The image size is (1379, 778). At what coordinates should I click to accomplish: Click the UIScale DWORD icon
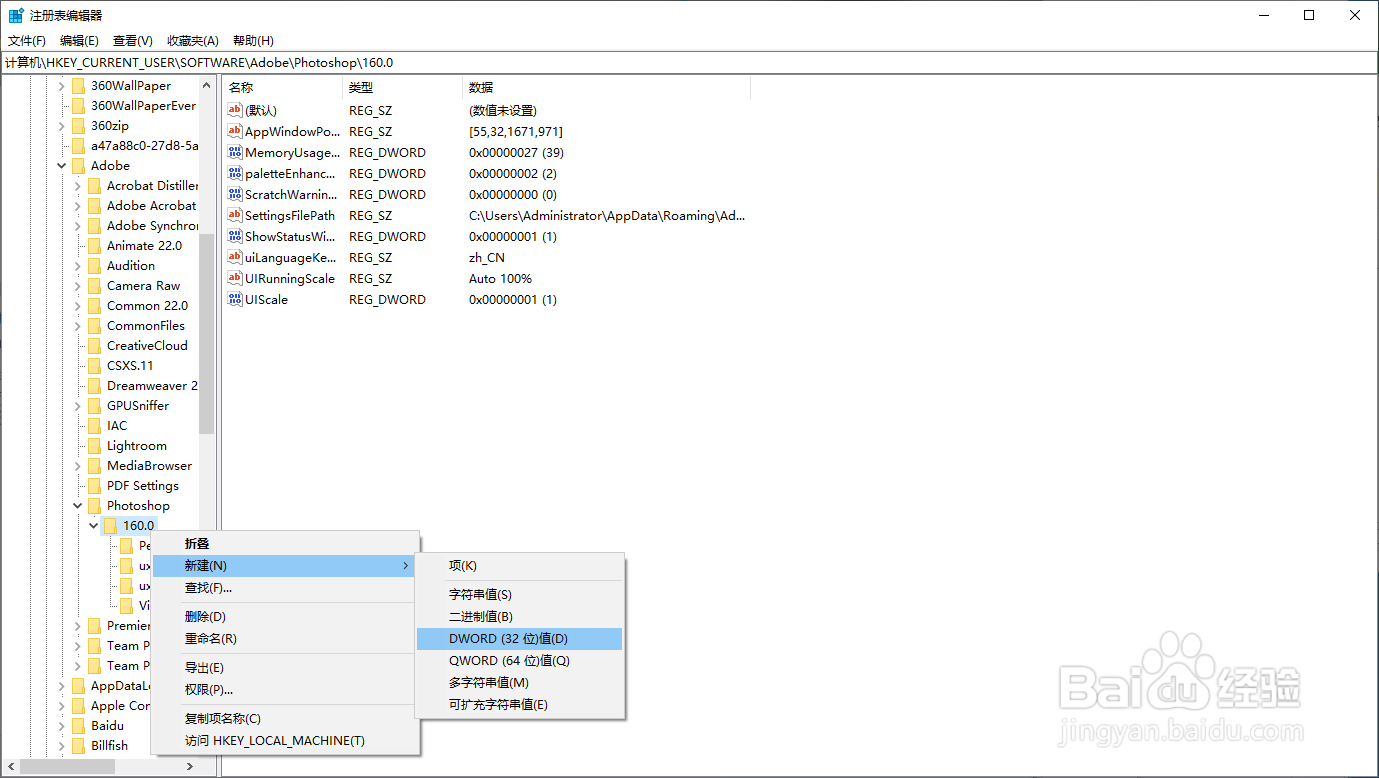click(235, 299)
